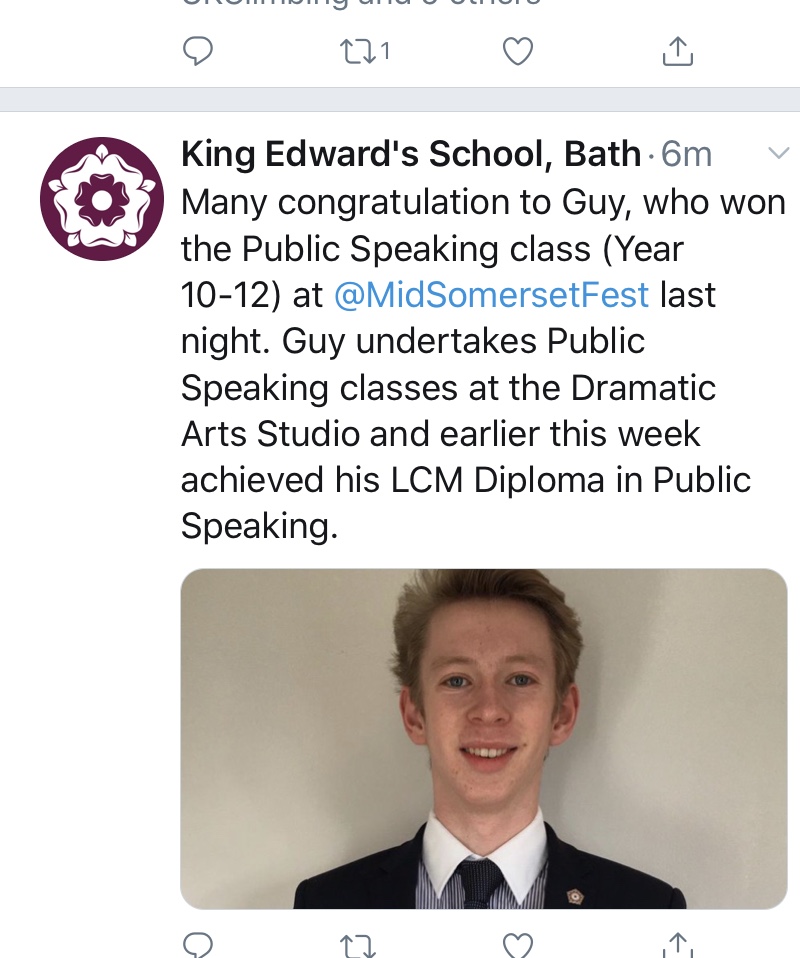Tap the 'LCM Diploma in Public Speaking' line
This screenshot has height=958, width=800.
point(465,480)
